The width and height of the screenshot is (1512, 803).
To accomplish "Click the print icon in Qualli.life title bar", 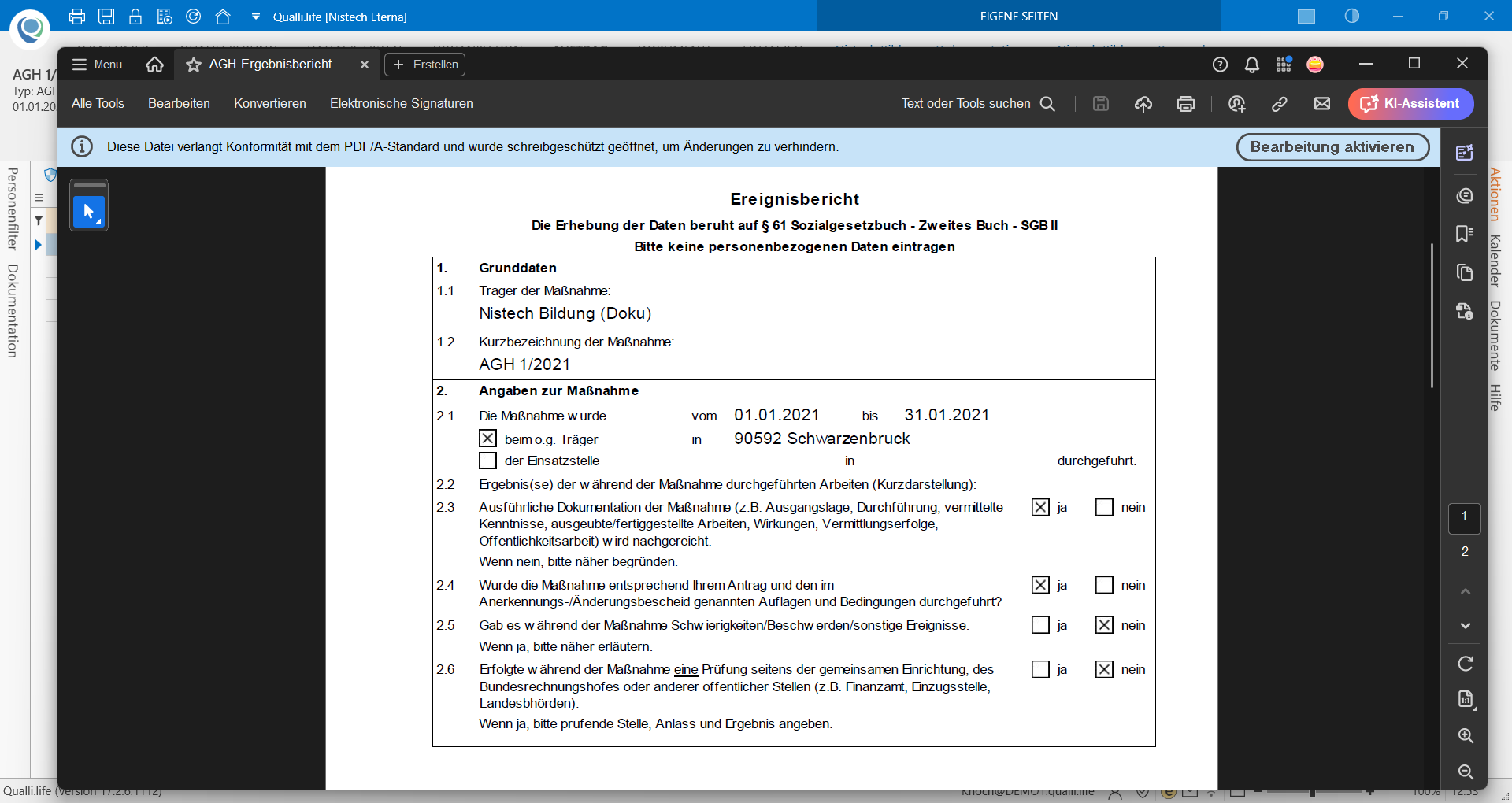I will point(77,17).
